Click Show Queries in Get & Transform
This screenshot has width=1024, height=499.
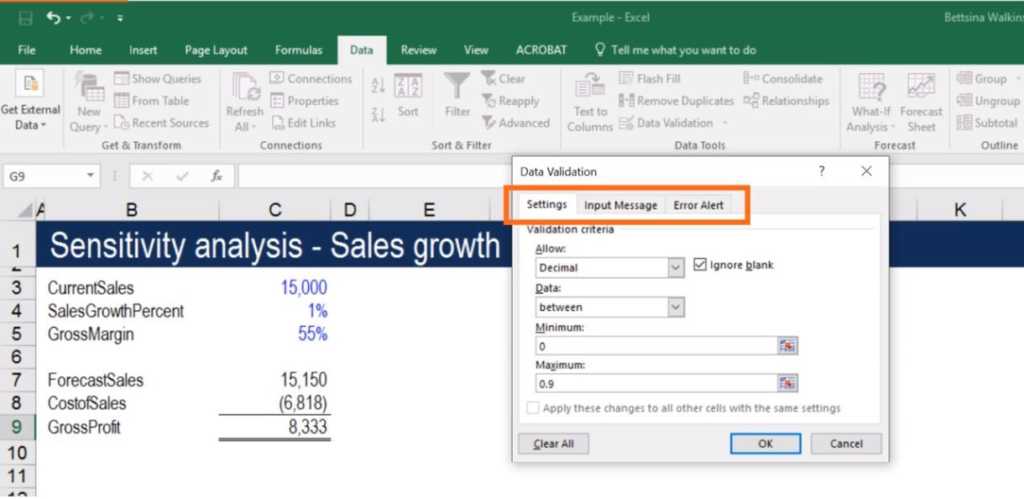[157, 79]
